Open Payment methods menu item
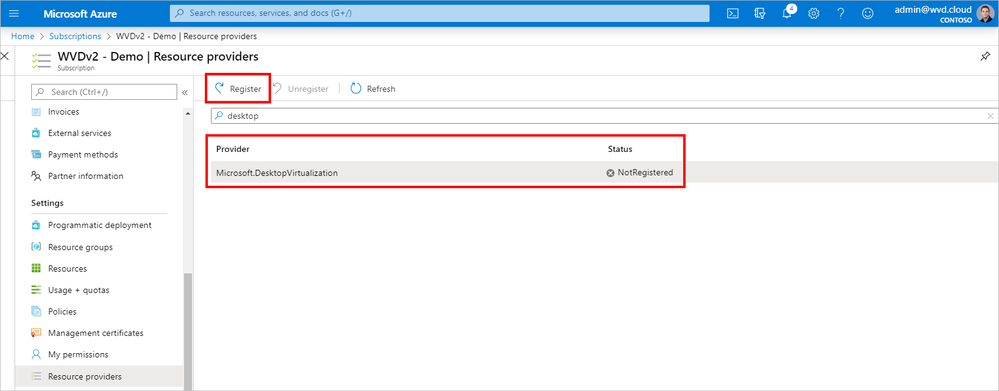999x391 pixels. click(83, 155)
